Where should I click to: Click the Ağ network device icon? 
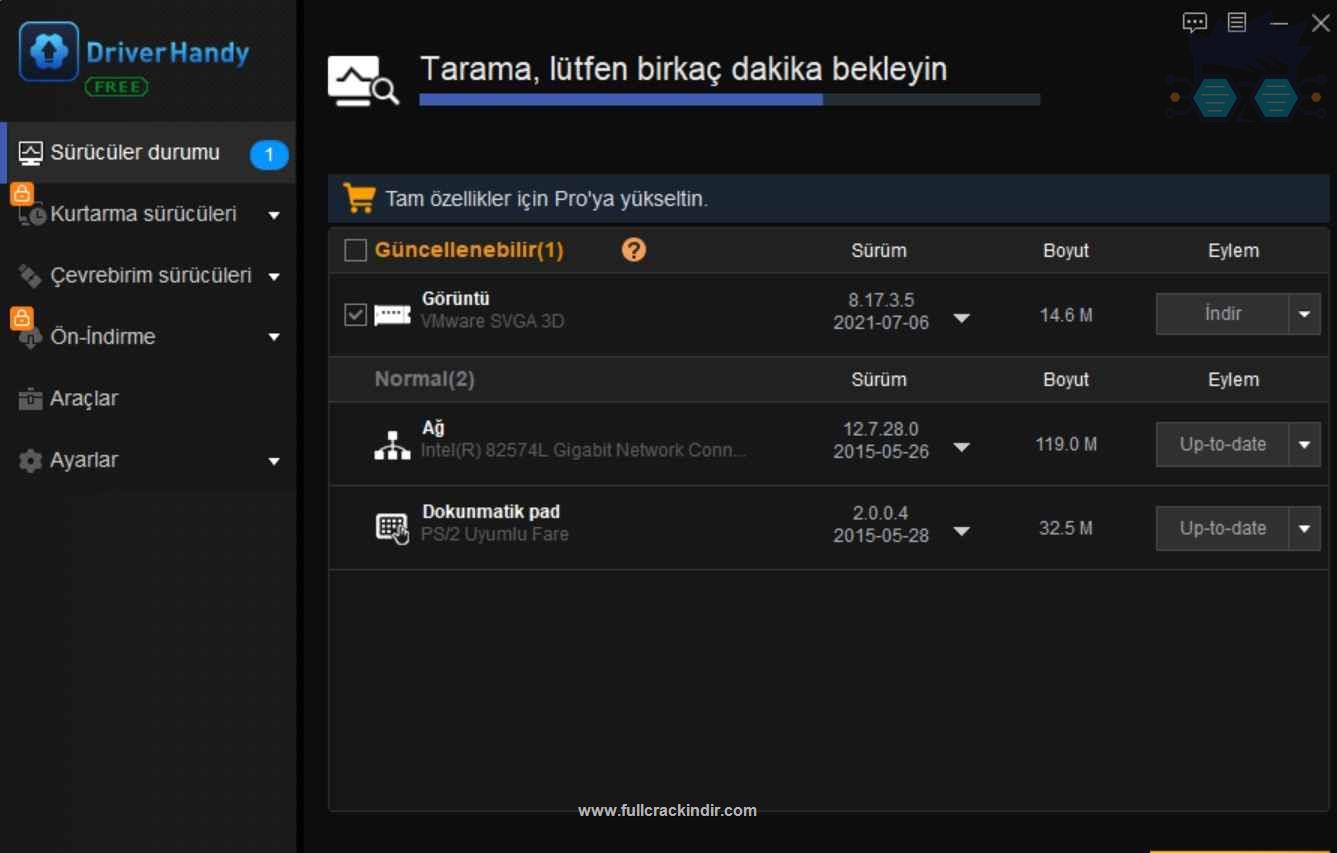(392, 444)
